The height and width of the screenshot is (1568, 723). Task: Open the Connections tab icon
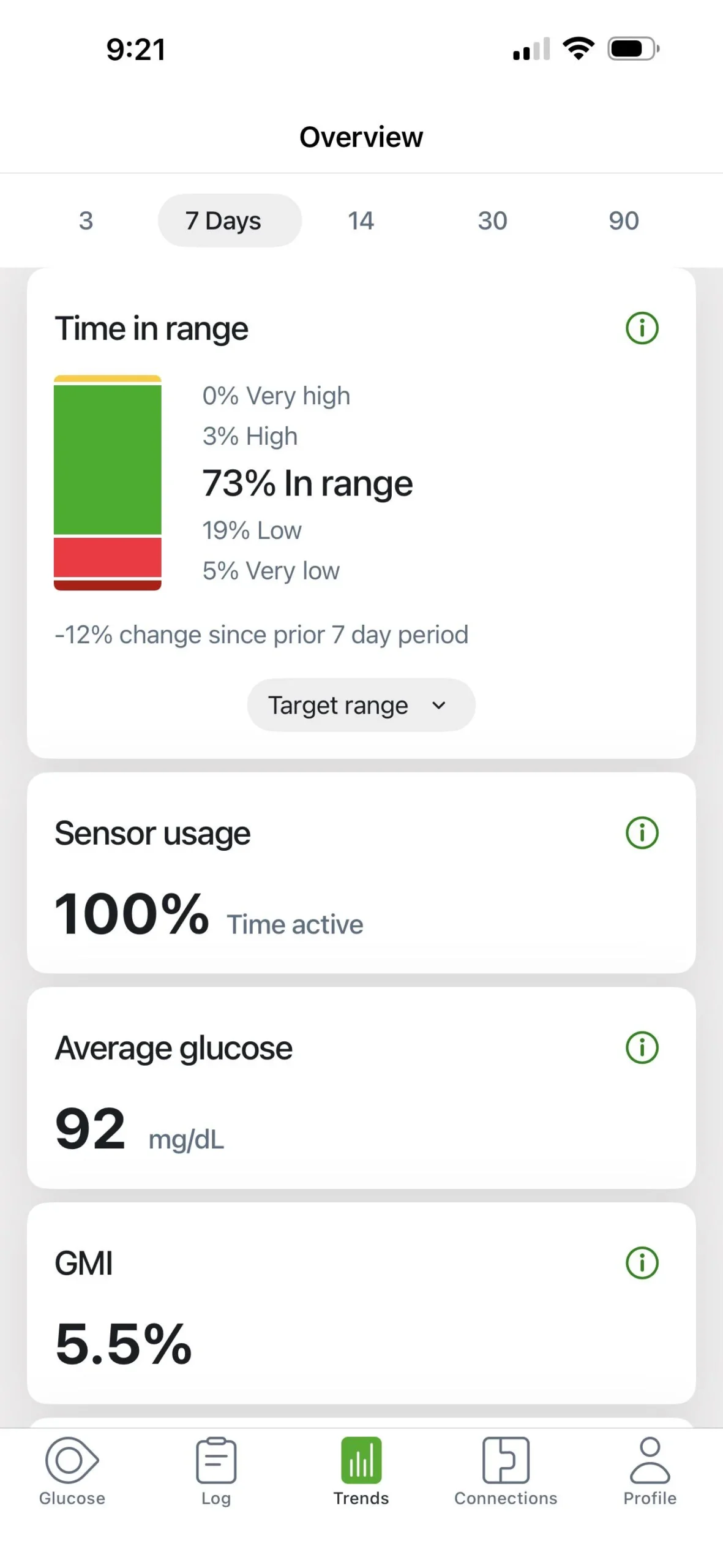click(x=506, y=1460)
